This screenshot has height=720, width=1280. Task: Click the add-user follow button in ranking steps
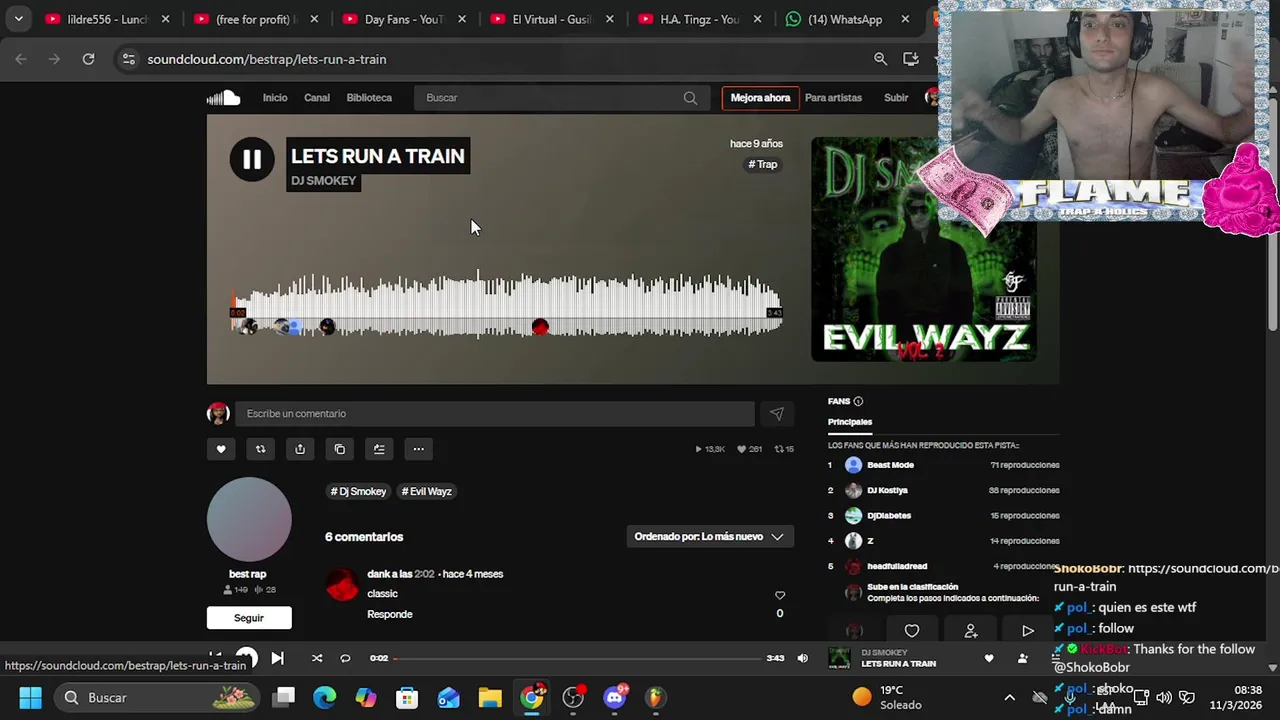pyautogui.click(x=970, y=631)
